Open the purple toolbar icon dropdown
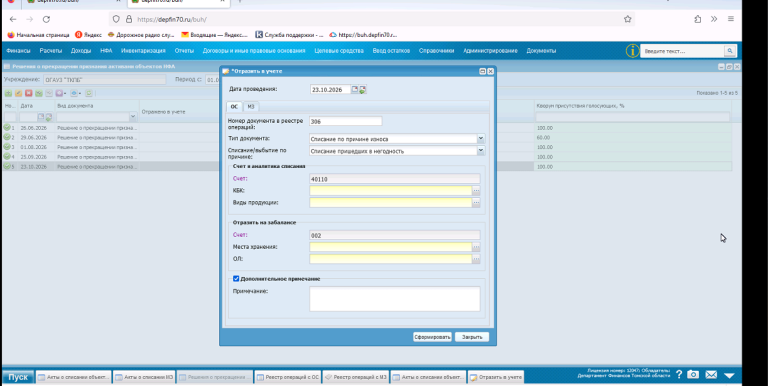The height and width of the screenshot is (386, 768). point(61,93)
